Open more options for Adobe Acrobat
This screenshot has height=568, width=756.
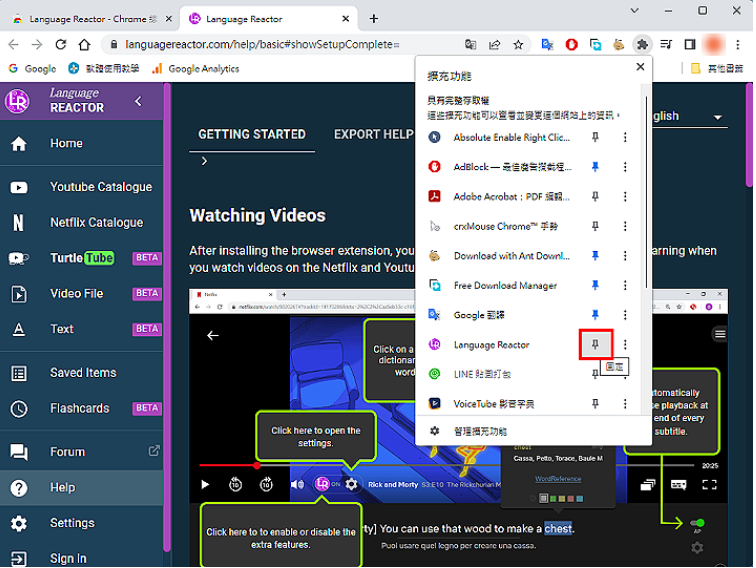625,197
